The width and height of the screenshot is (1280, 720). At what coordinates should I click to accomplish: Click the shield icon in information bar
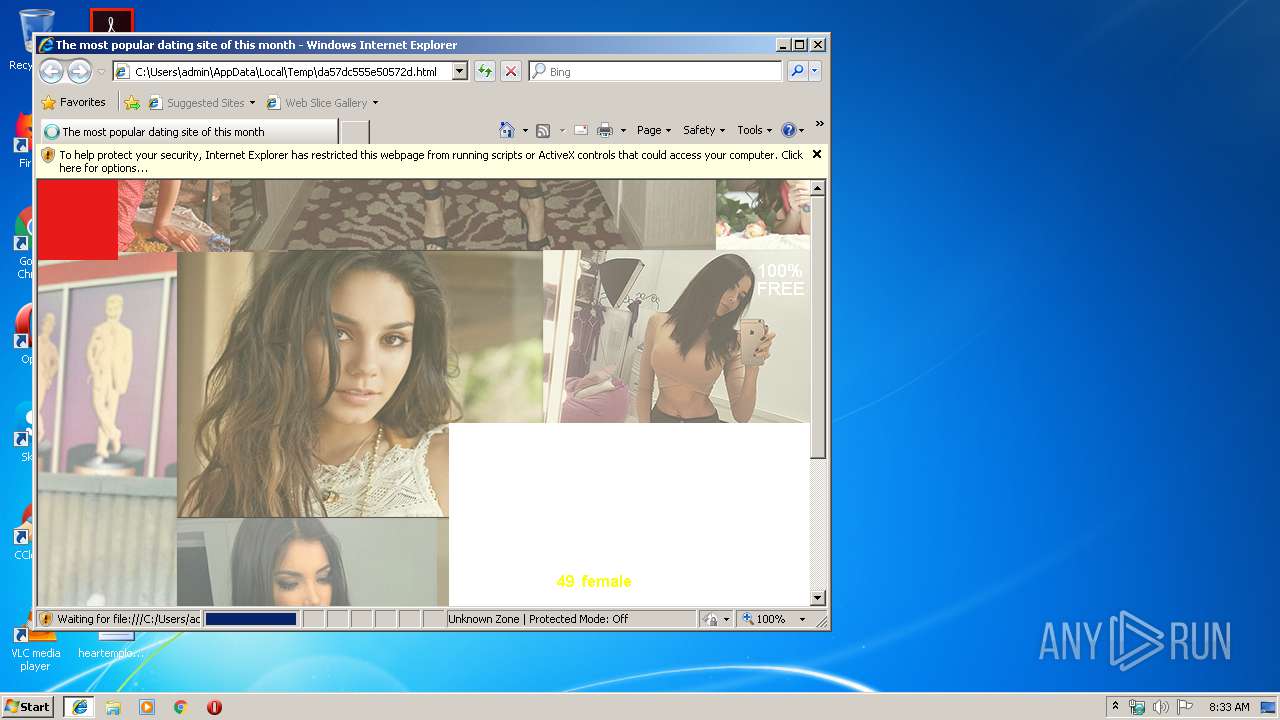[x=47, y=155]
